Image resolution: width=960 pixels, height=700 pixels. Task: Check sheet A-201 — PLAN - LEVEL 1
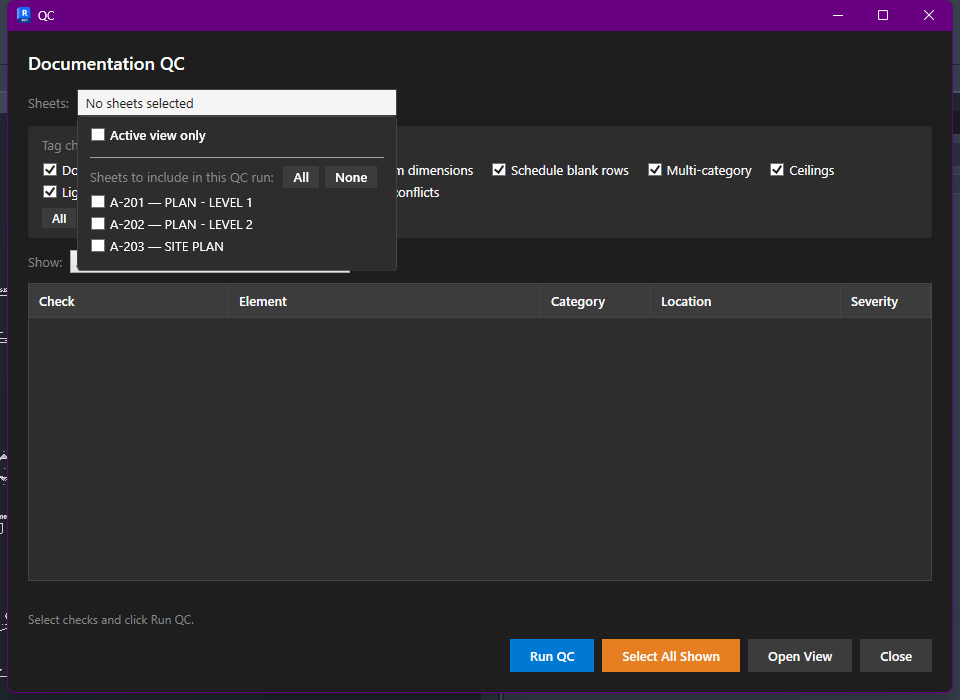pos(98,202)
